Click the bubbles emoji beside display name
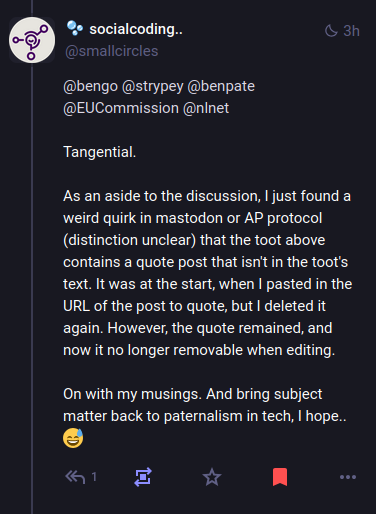Screen dimensions: 376x514 coord(75,28)
